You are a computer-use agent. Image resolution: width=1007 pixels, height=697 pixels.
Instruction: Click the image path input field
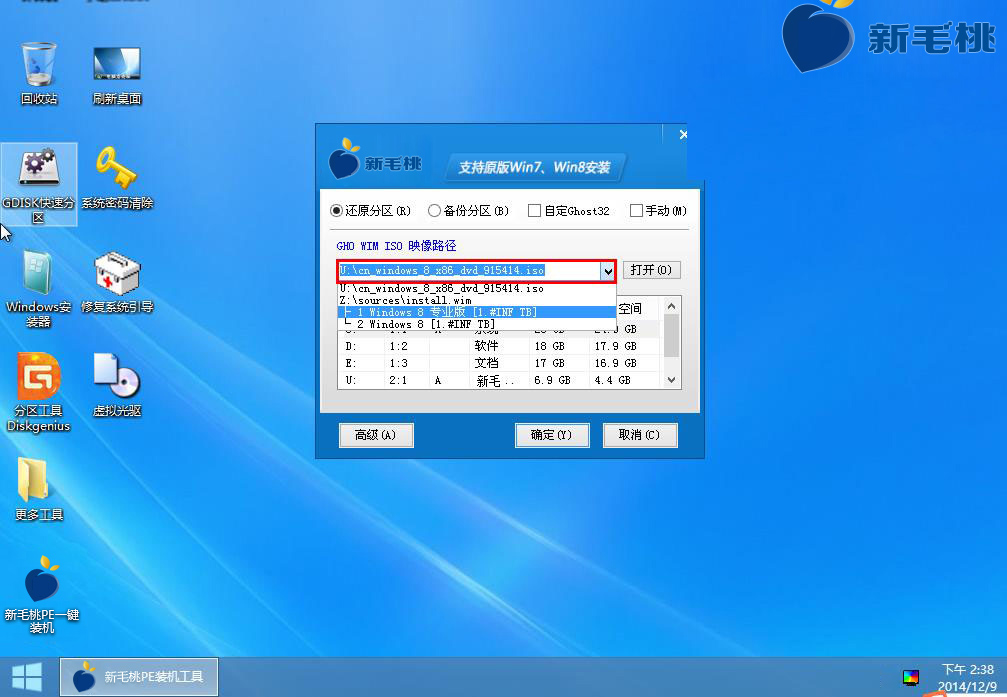pyautogui.click(x=470, y=271)
